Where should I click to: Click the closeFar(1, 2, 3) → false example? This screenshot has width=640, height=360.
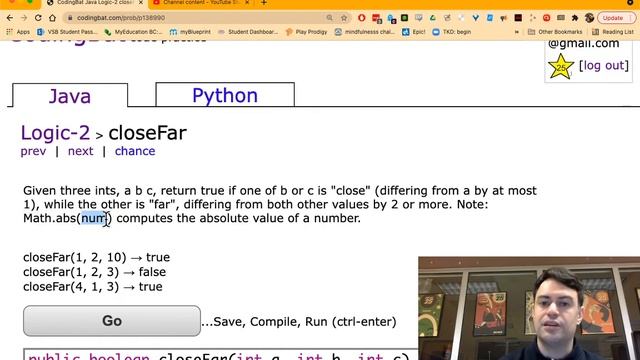[x=95, y=272]
